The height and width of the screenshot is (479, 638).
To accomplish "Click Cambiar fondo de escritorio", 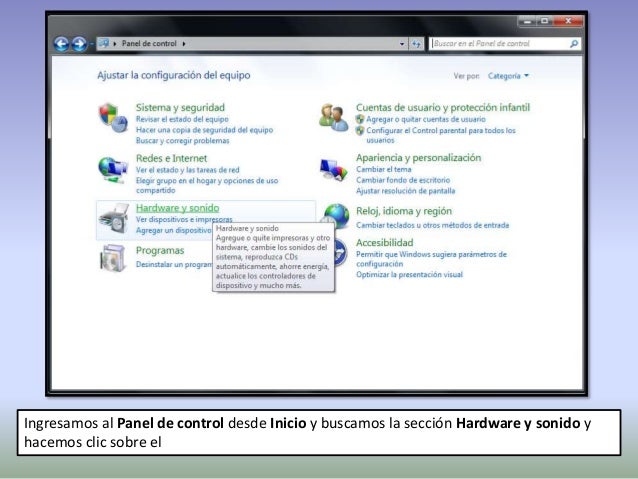I will pos(403,180).
